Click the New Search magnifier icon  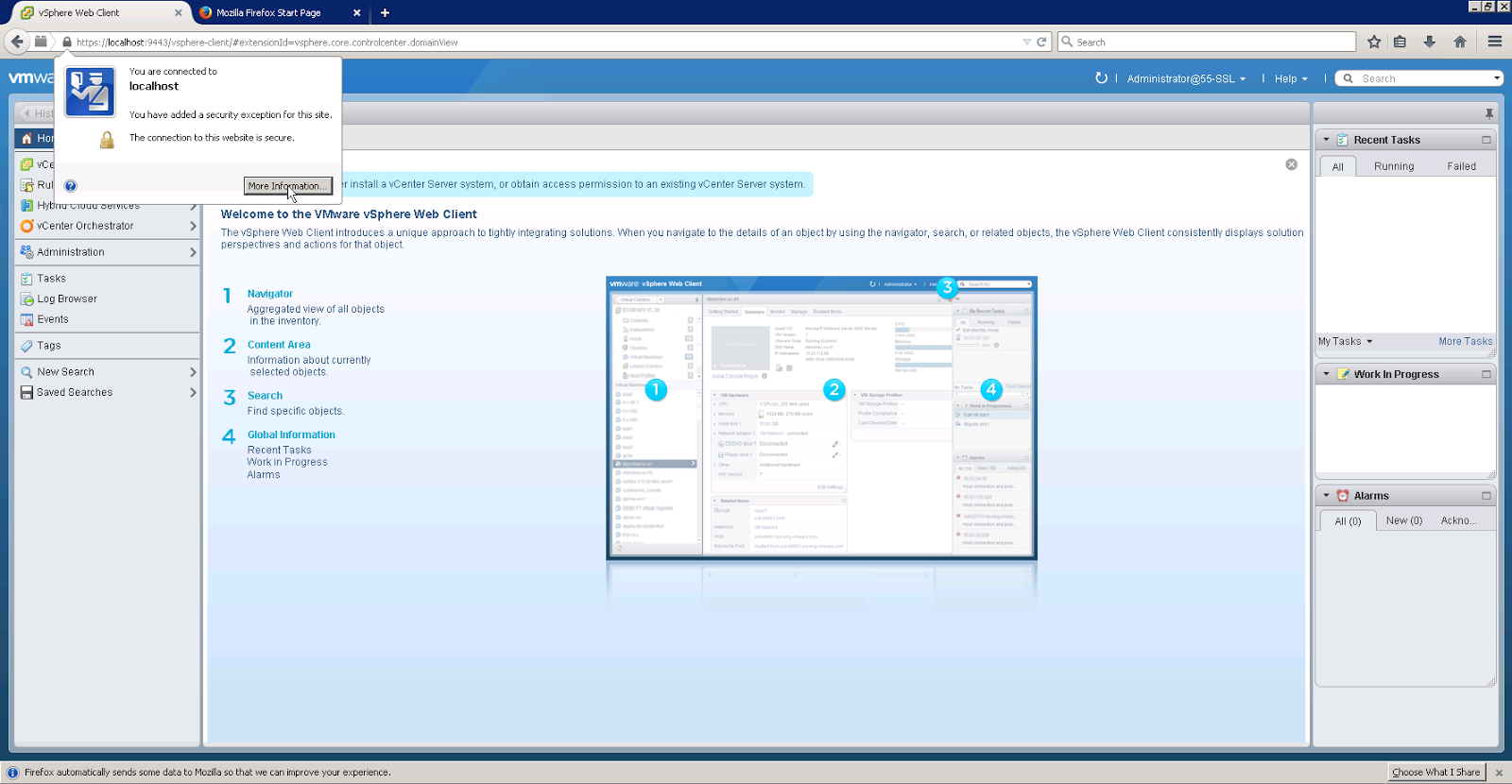(x=27, y=372)
